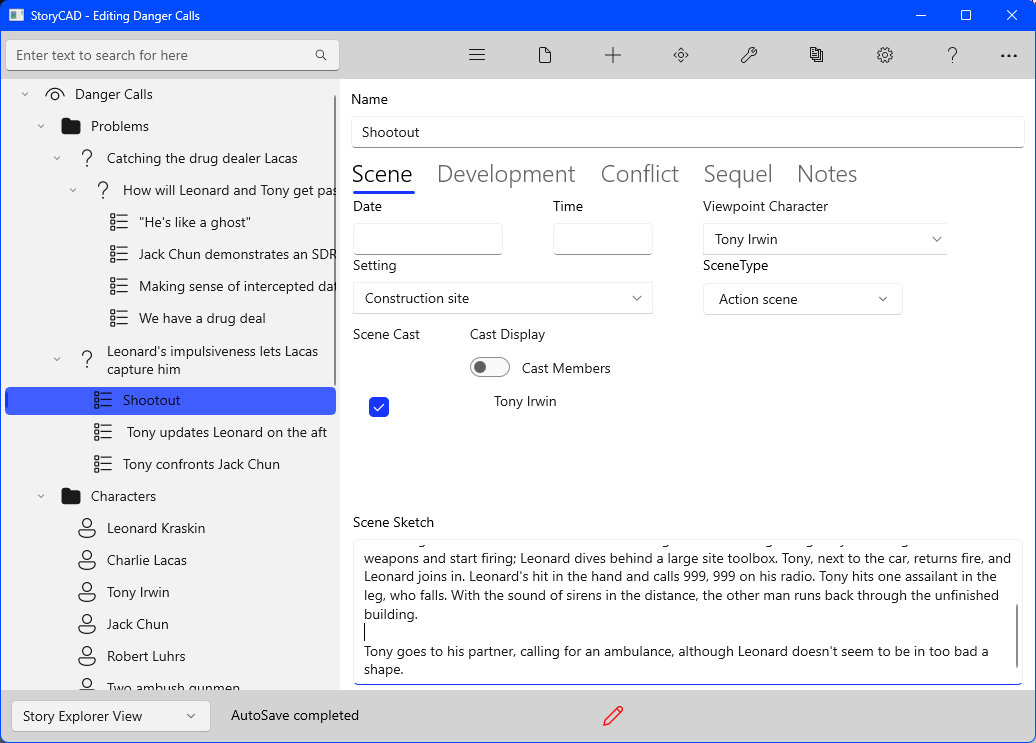The height and width of the screenshot is (743, 1036).
Task: Click the red pencil edit icon
Action: (613, 715)
